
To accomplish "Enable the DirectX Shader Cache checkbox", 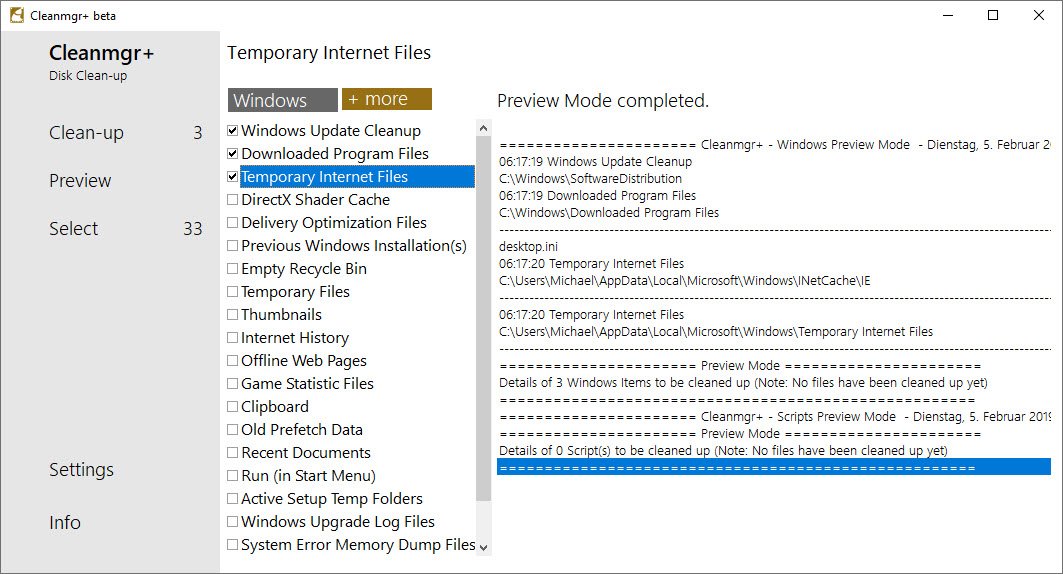I will click(232, 200).
